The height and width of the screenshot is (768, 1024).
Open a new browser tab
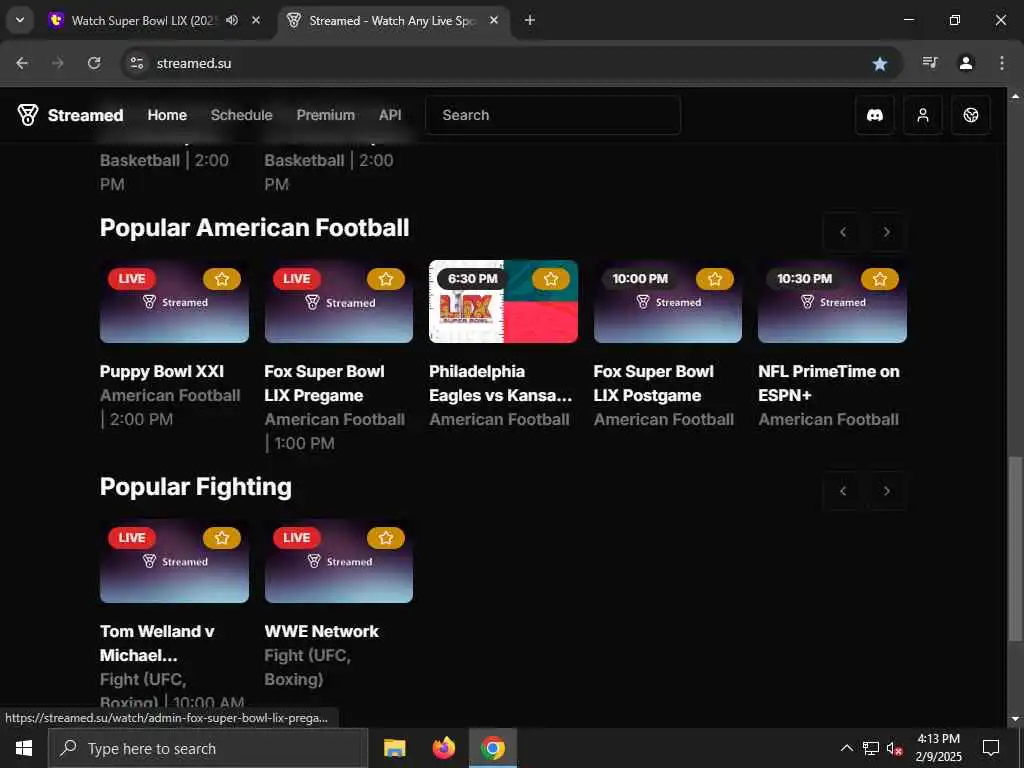(x=530, y=20)
